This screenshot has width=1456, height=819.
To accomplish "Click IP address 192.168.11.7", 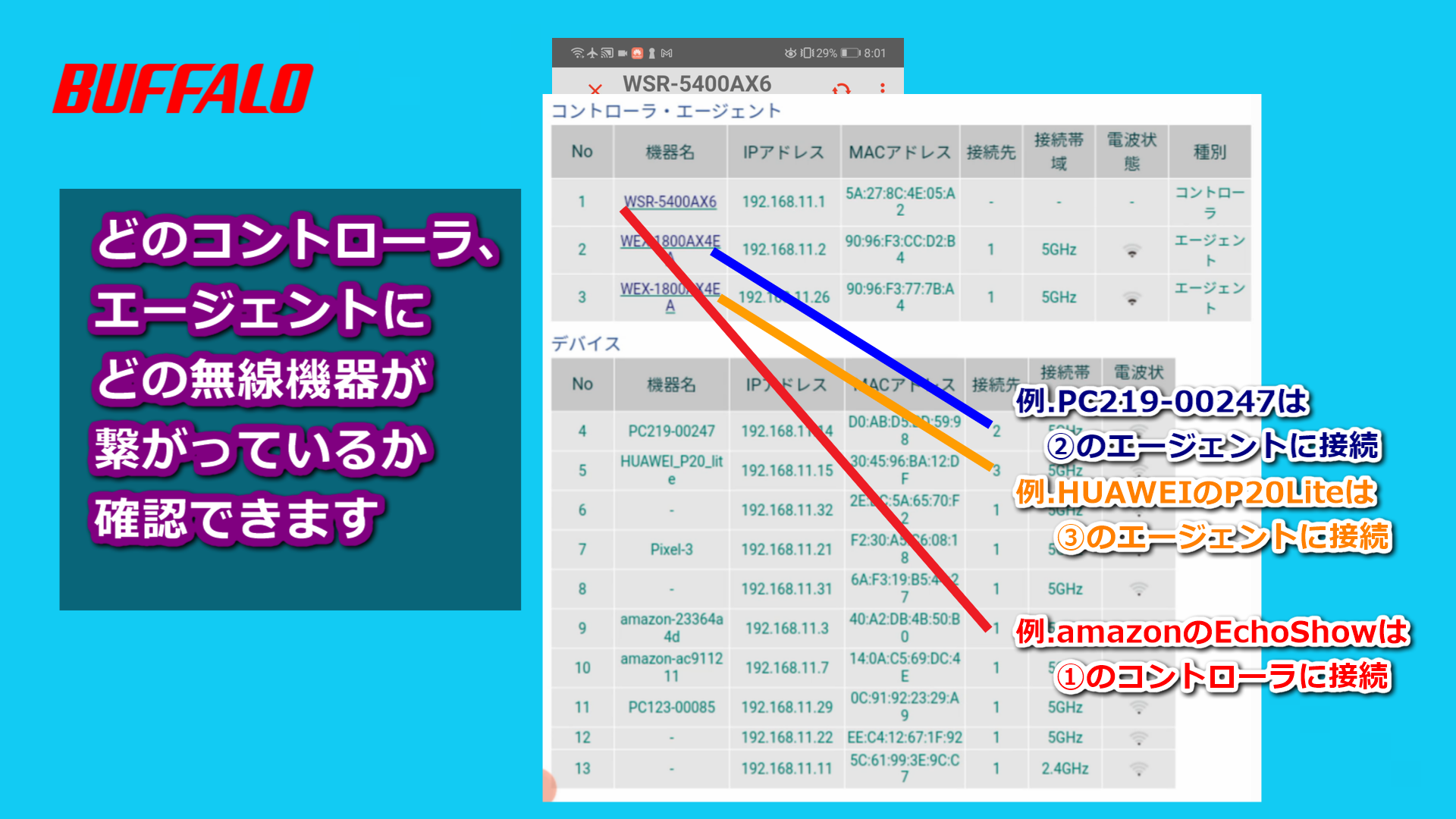I will pos(786,668).
